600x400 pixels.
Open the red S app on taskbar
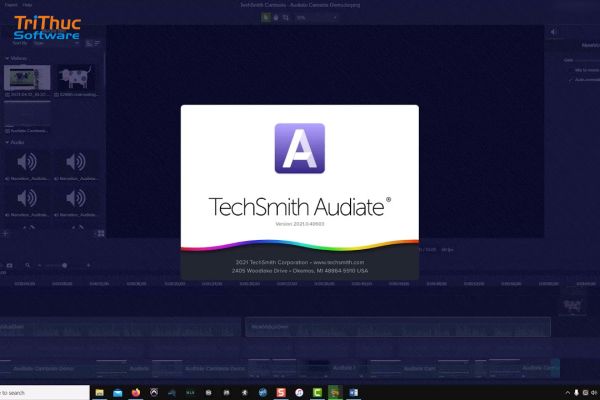[281, 393]
